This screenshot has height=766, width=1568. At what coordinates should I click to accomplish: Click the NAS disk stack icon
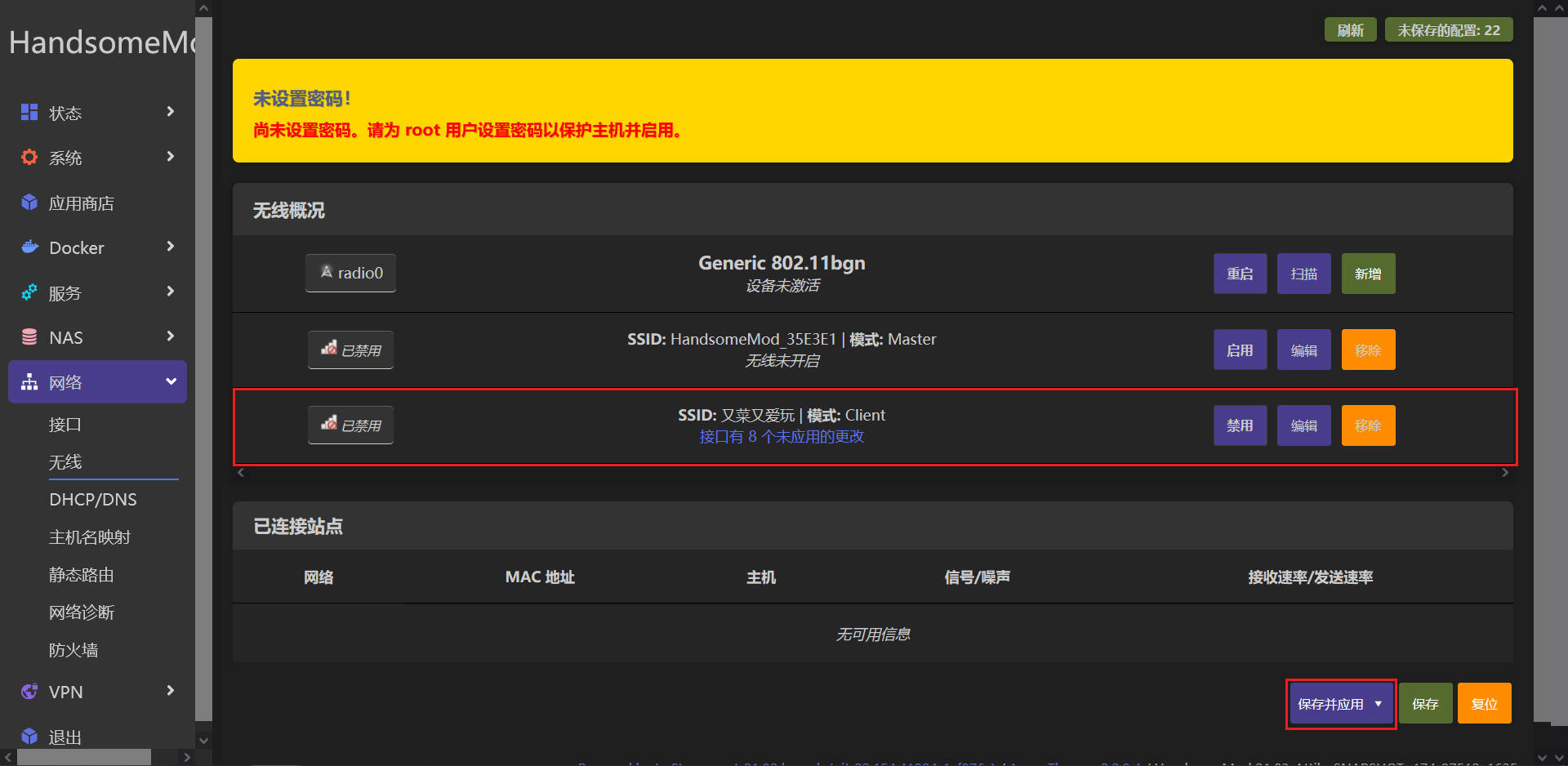(29, 337)
